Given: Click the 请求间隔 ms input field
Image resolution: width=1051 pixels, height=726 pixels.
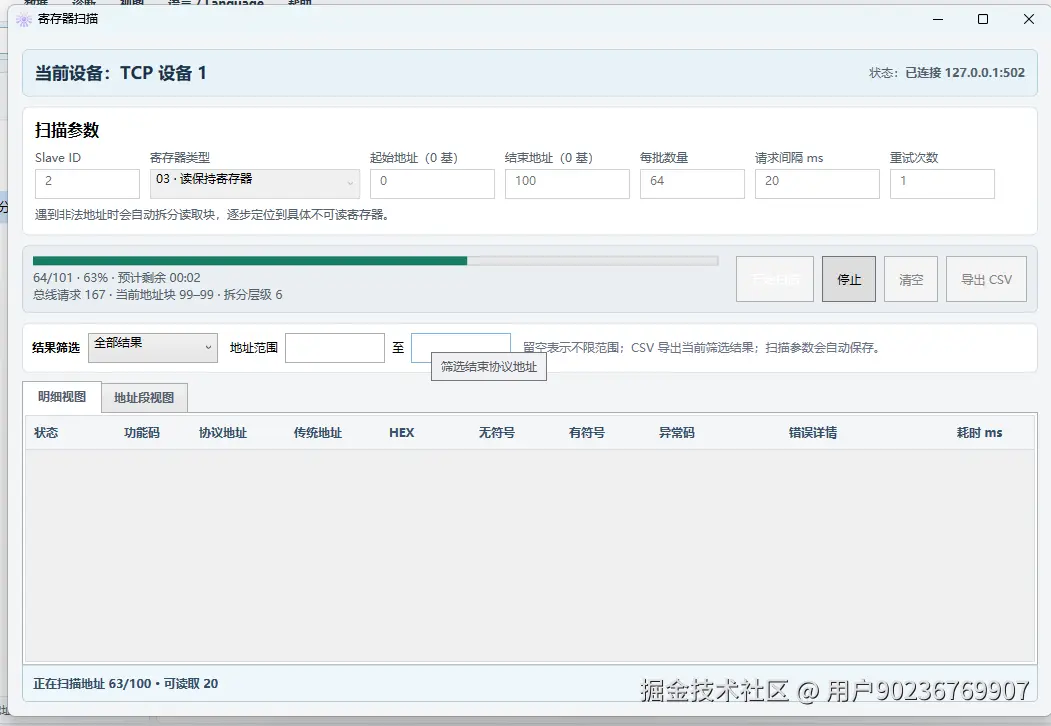Looking at the screenshot, I should tap(817, 183).
